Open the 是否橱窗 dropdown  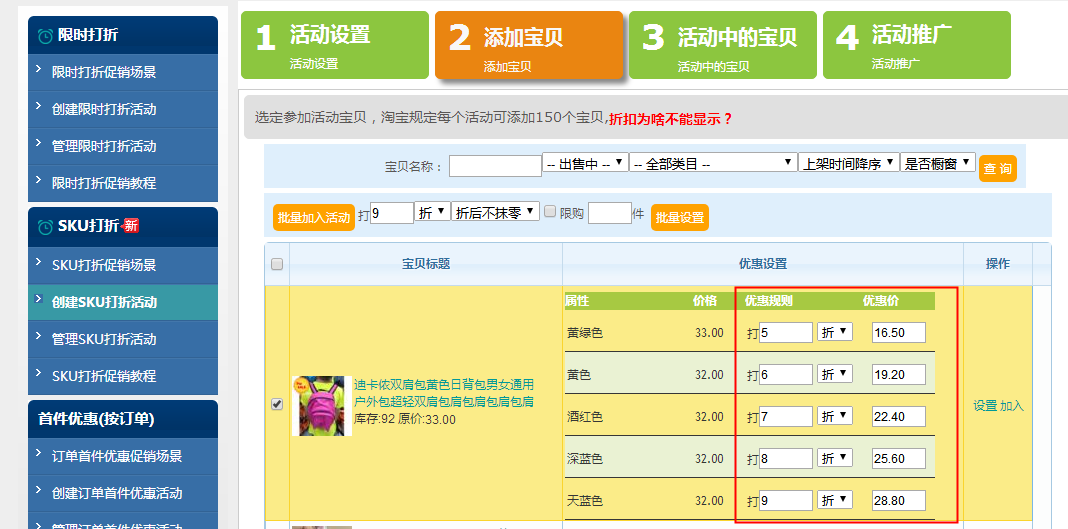point(938,163)
